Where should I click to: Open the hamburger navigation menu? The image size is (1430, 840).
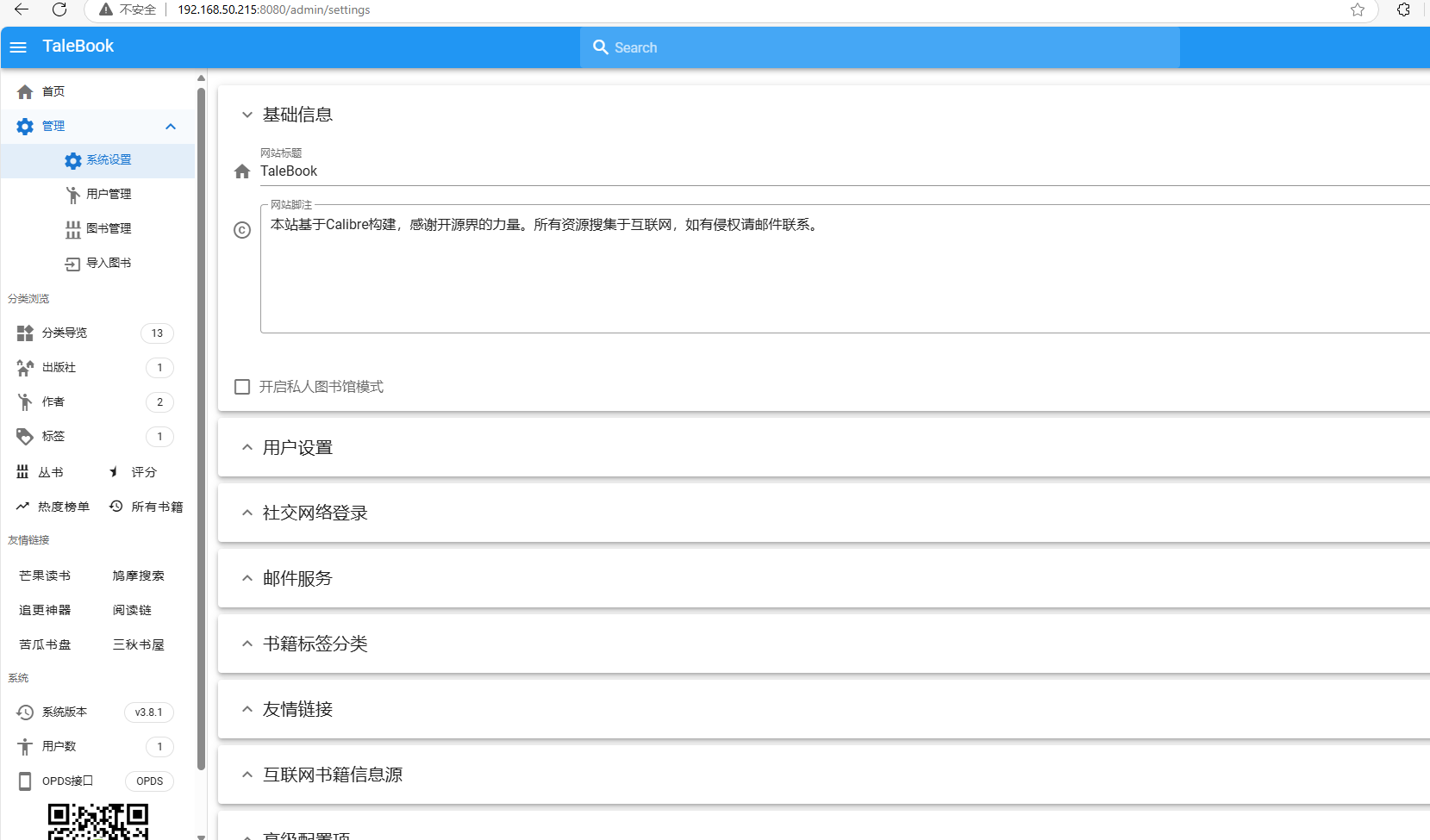point(18,47)
